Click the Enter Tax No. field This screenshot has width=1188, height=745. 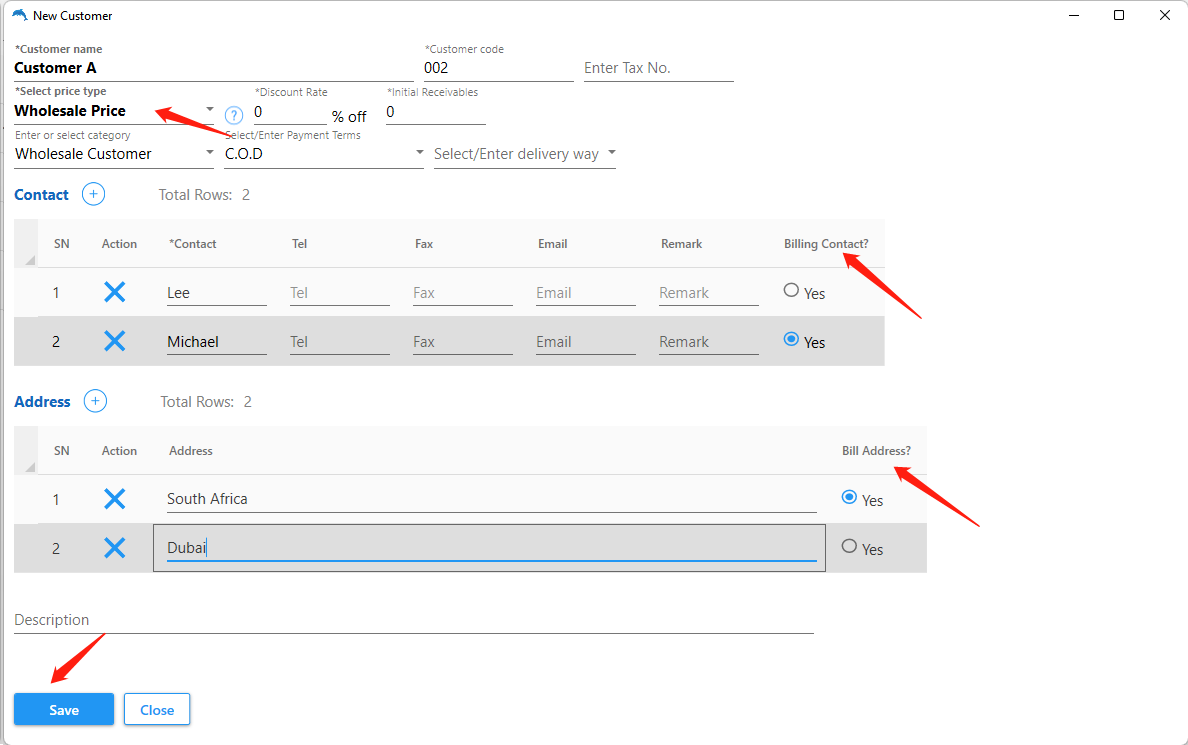pyautogui.click(x=658, y=68)
